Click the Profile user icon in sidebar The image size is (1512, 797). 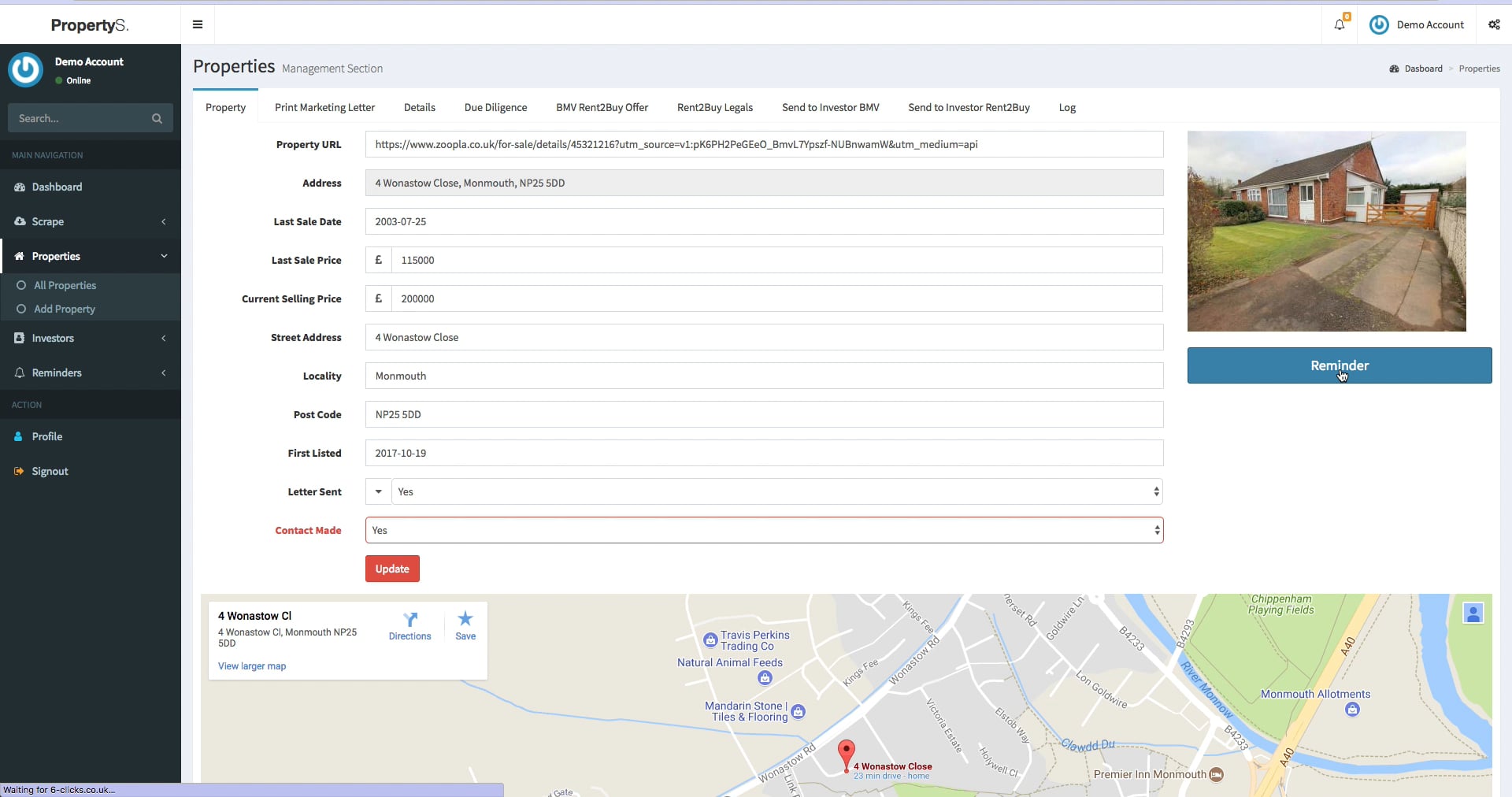coord(18,436)
